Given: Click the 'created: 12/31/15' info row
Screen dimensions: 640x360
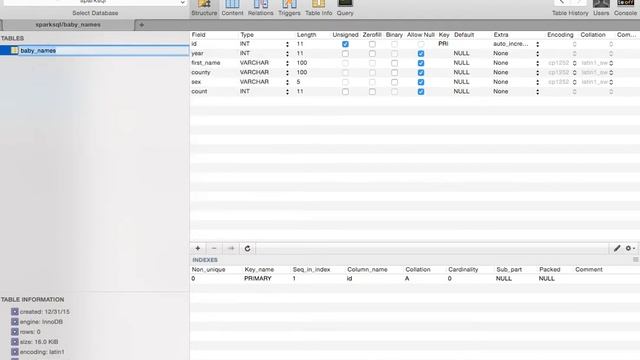Looking at the screenshot, I should [44, 311].
